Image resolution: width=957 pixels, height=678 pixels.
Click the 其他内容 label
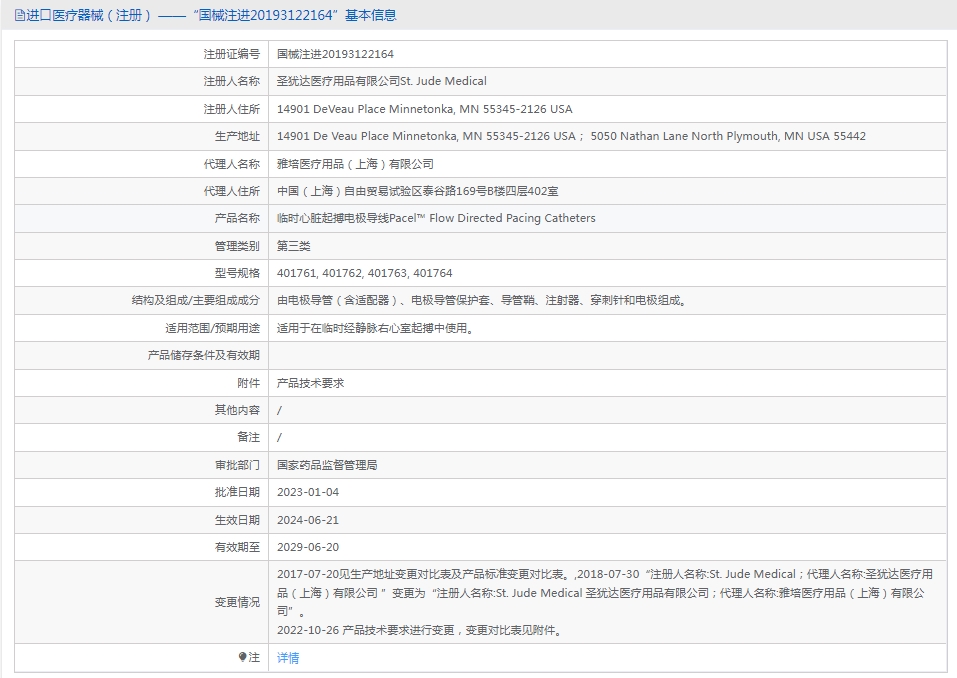pyautogui.click(x=237, y=409)
